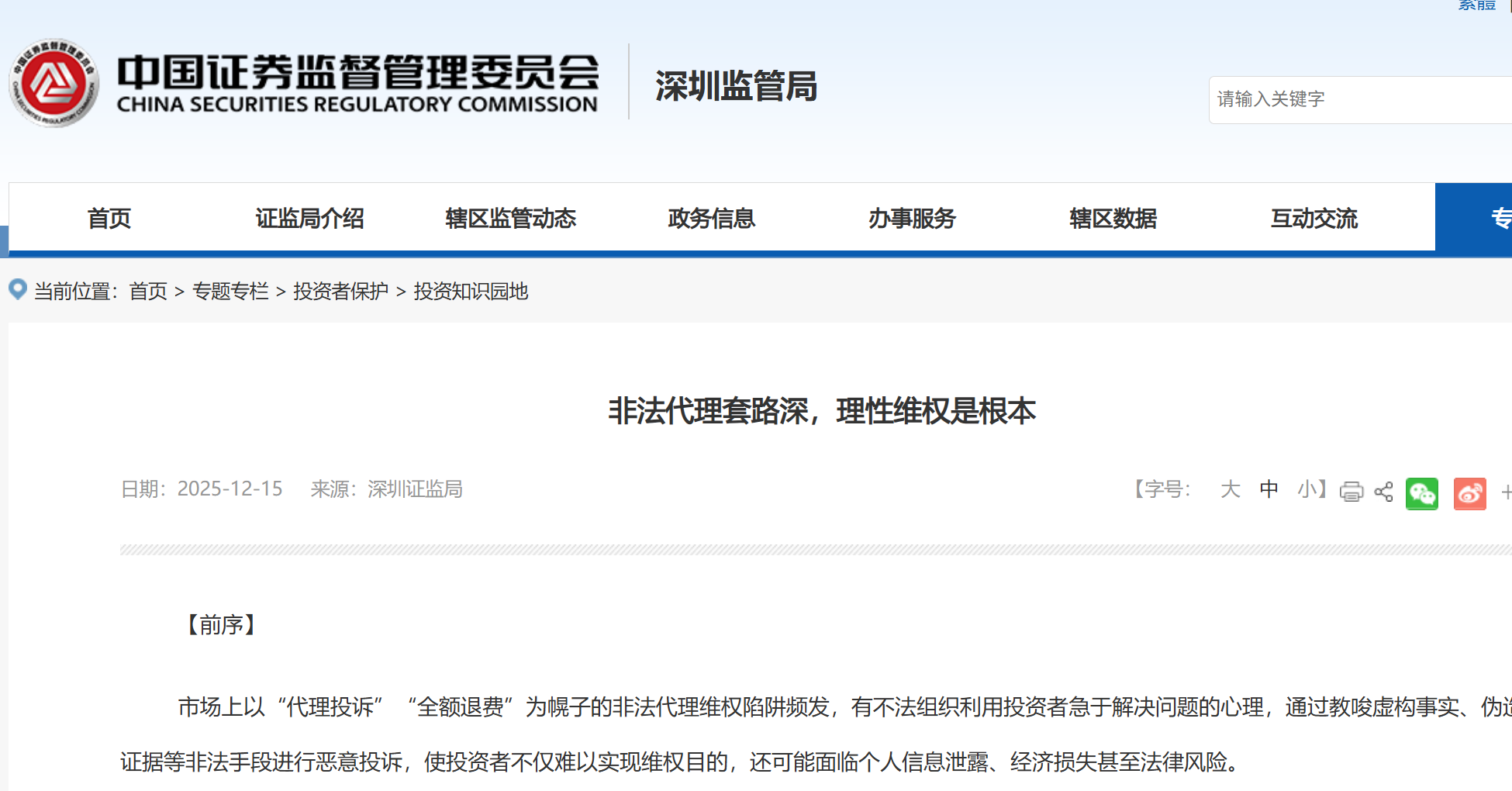Screen dimensions: 1512x791
Task: Set article font size to 大
Action: (x=1231, y=489)
